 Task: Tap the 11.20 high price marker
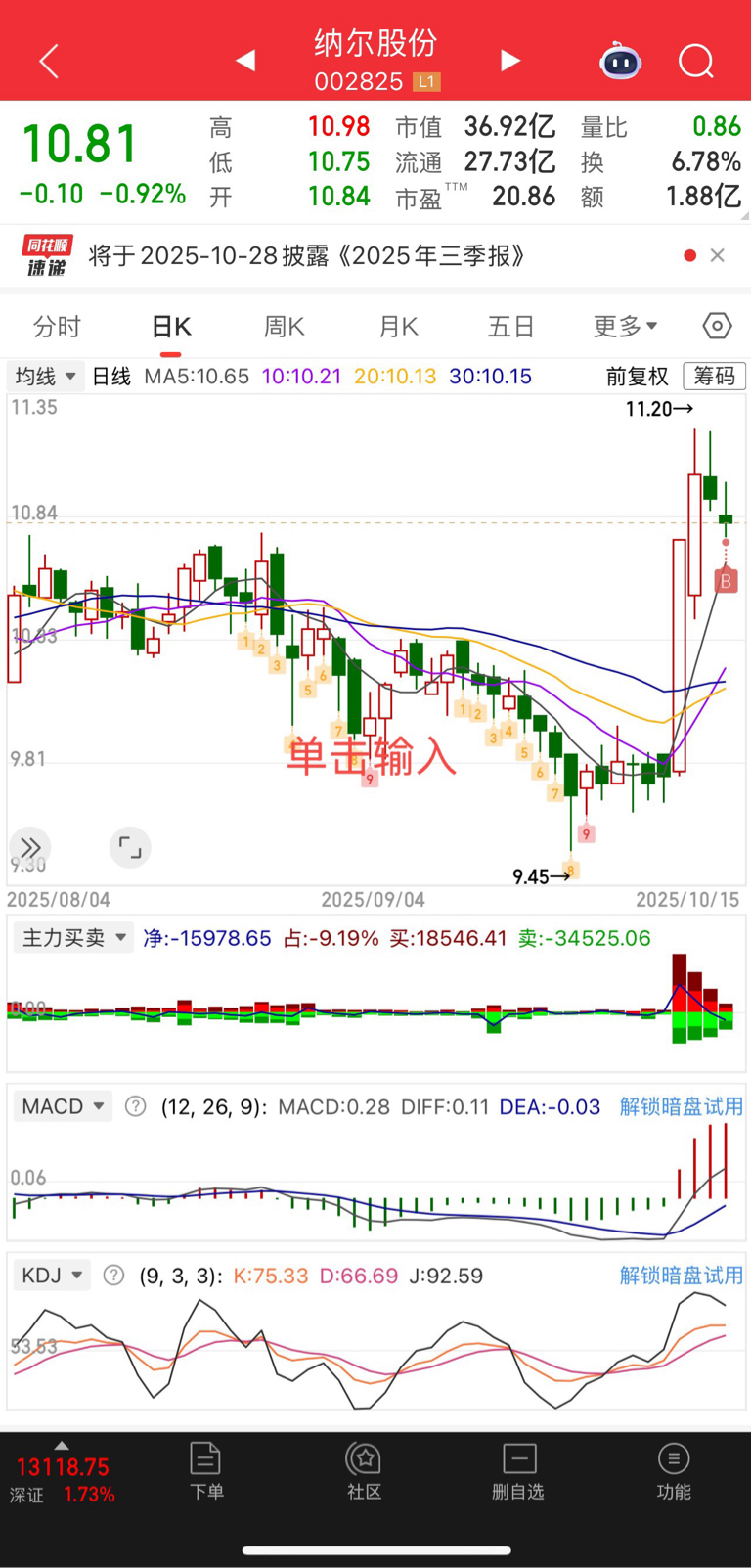pos(660,409)
